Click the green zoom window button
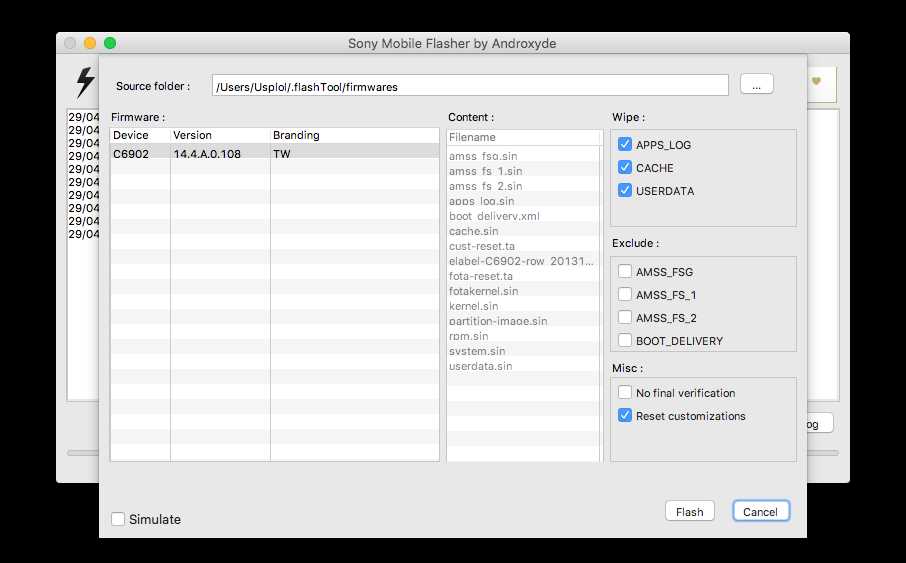 110,43
